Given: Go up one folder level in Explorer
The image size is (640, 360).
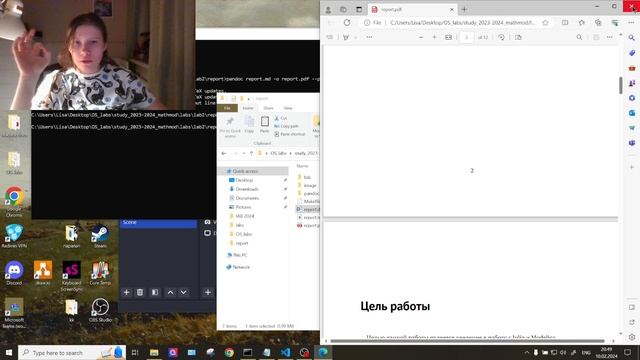Looking at the screenshot, I should [x=251, y=153].
